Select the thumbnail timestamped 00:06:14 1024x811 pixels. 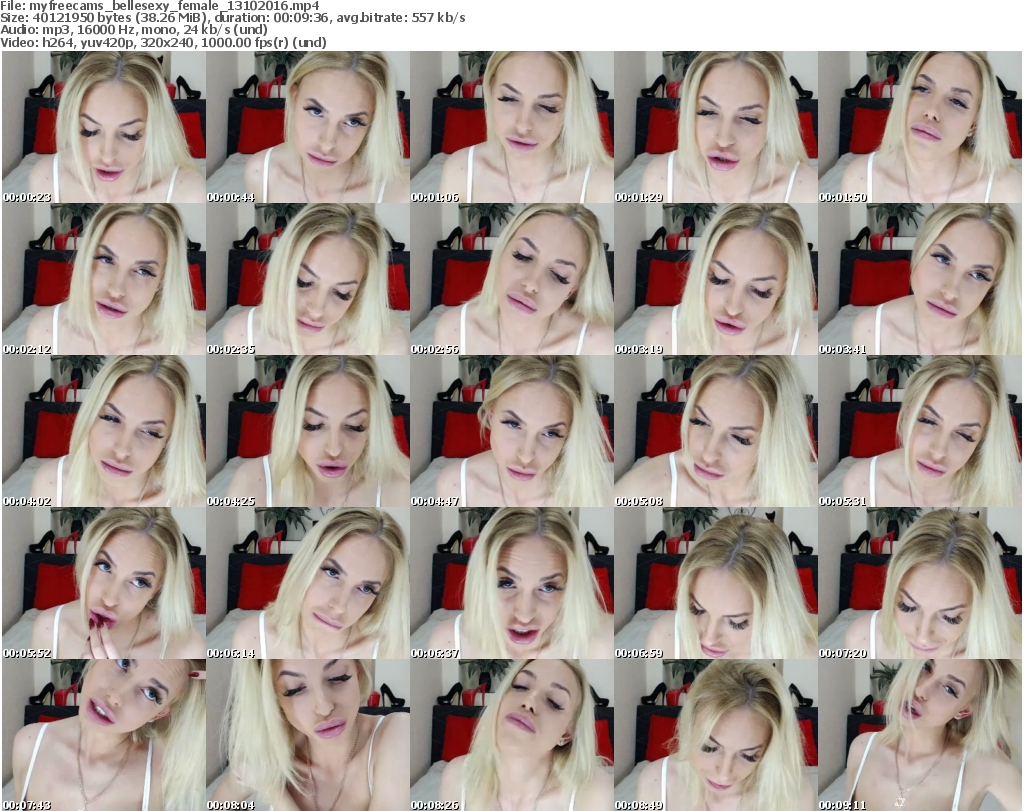(x=308, y=584)
